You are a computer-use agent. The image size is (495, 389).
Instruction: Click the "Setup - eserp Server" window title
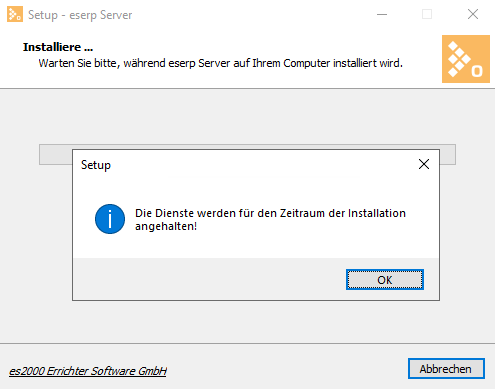point(80,15)
